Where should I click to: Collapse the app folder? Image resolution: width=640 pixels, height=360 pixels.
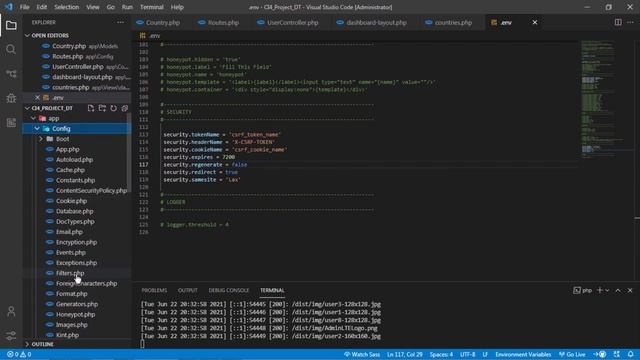tap(33, 118)
